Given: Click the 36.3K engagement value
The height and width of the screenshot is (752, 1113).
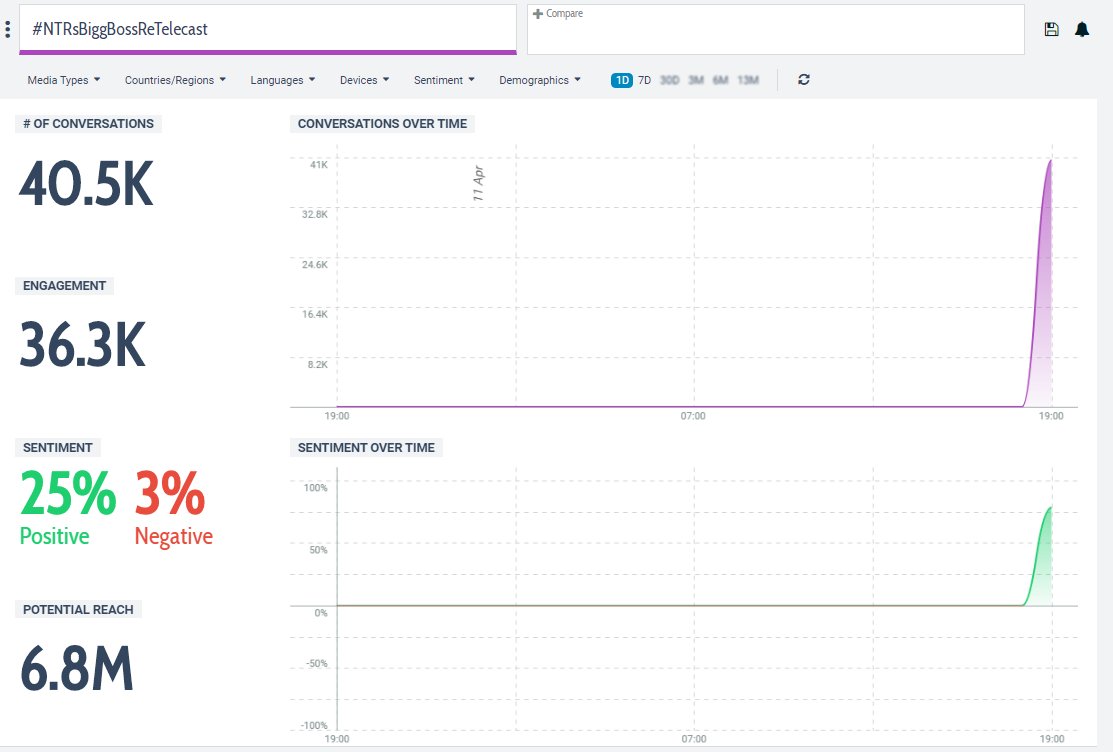Looking at the screenshot, I should (x=83, y=344).
